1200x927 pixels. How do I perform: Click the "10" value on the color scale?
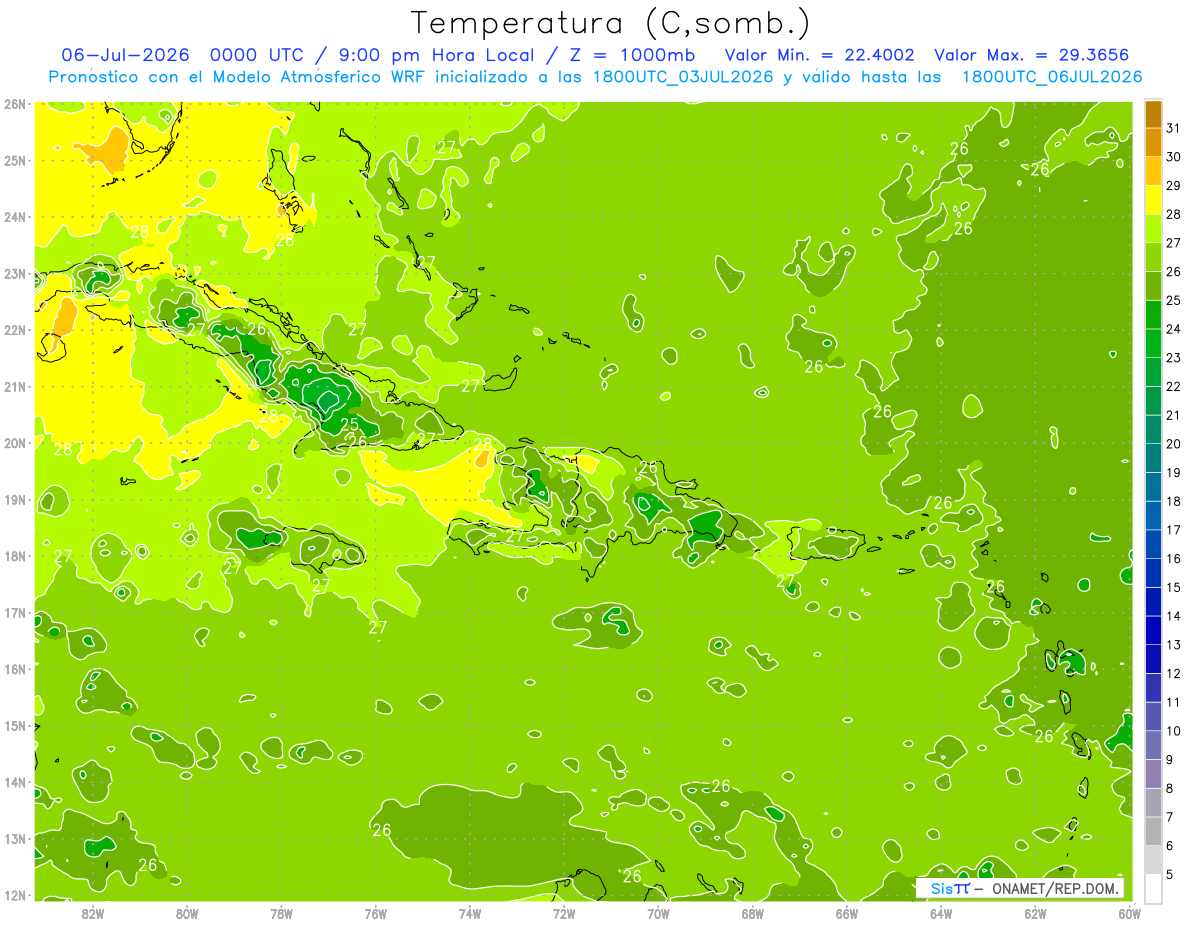coord(1174,731)
